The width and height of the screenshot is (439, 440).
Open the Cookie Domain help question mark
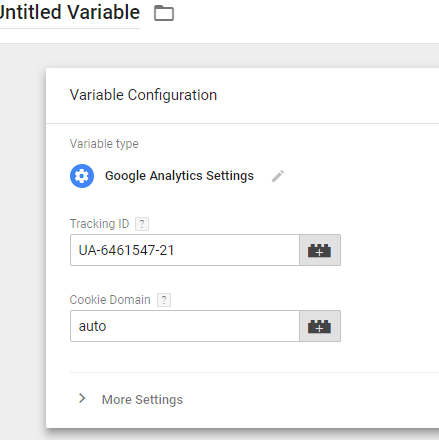pos(164,300)
